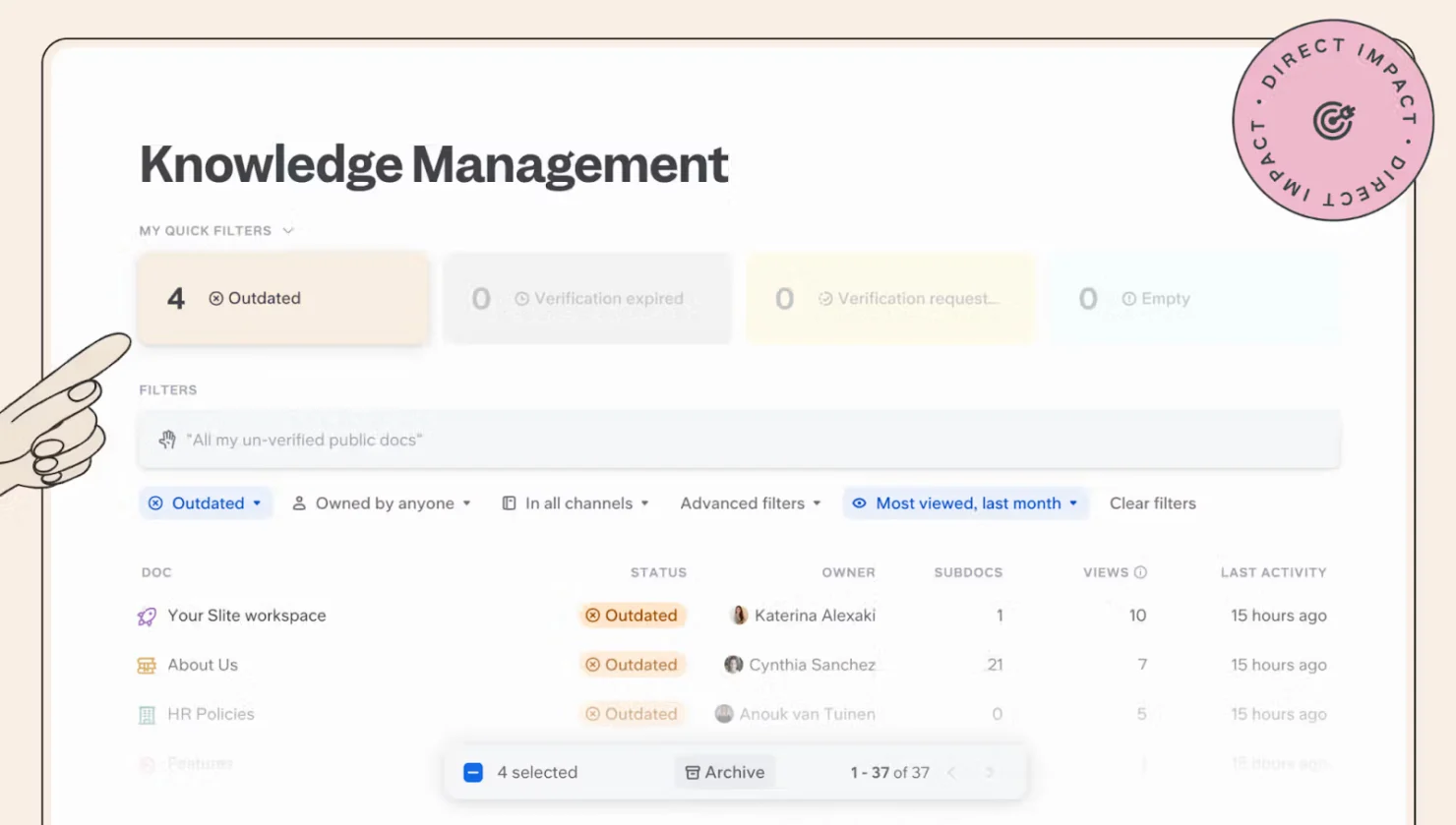Click the views count 10 for Your Slite workspace
The height and width of the screenshot is (825, 1456).
pyautogui.click(x=1137, y=616)
